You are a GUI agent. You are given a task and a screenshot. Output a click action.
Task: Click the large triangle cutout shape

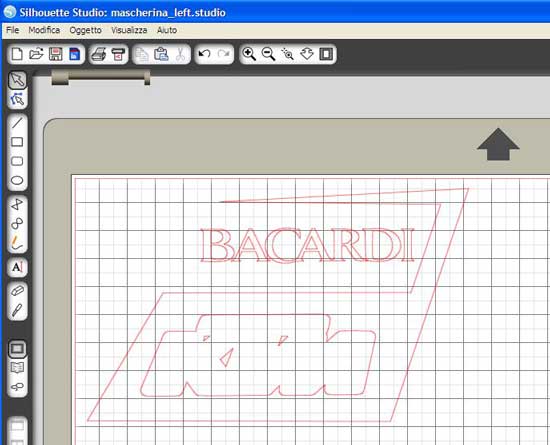point(227,357)
